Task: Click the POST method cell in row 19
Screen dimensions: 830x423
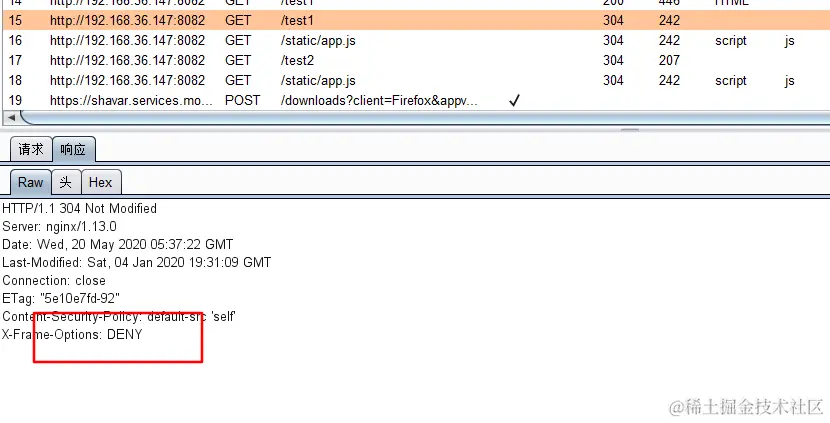Action: point(242,101)
